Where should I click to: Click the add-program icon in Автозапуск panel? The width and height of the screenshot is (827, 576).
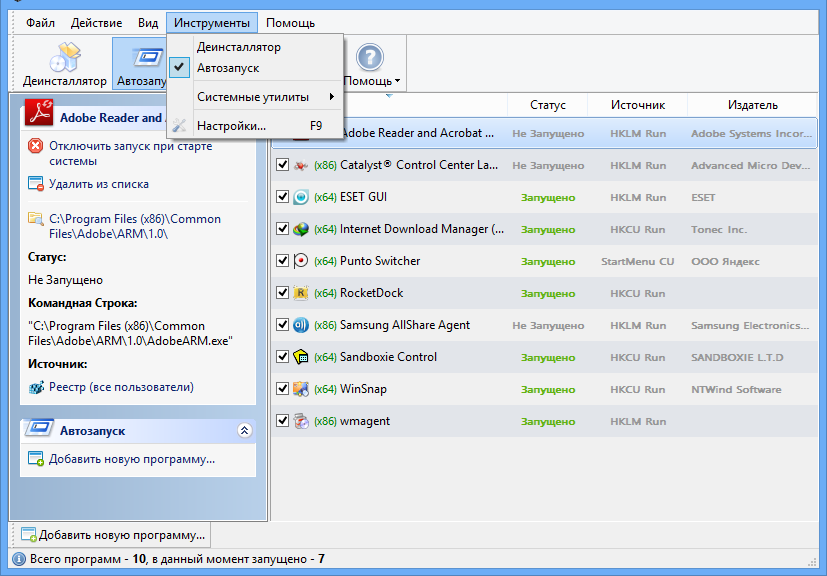pos(36,459)
